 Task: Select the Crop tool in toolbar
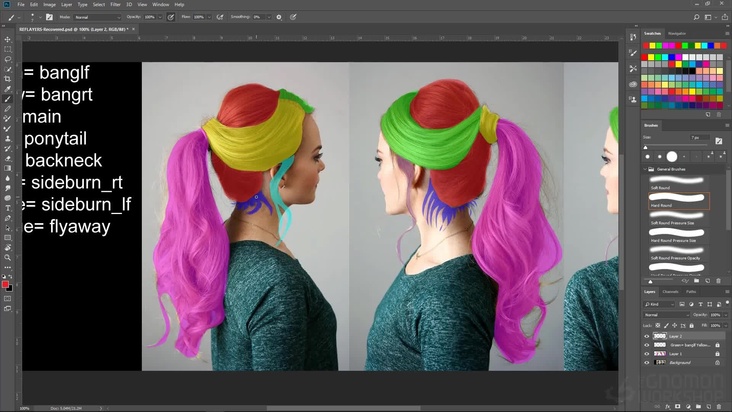(x=8, y=79)
